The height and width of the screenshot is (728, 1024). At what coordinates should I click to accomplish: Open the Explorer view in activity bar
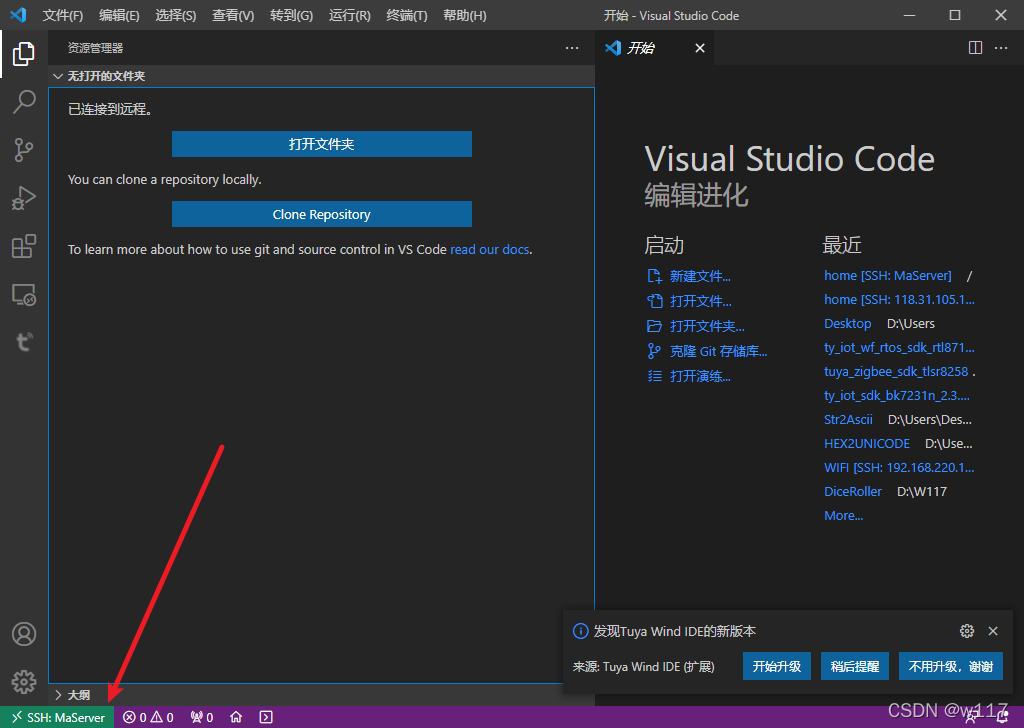24,54
